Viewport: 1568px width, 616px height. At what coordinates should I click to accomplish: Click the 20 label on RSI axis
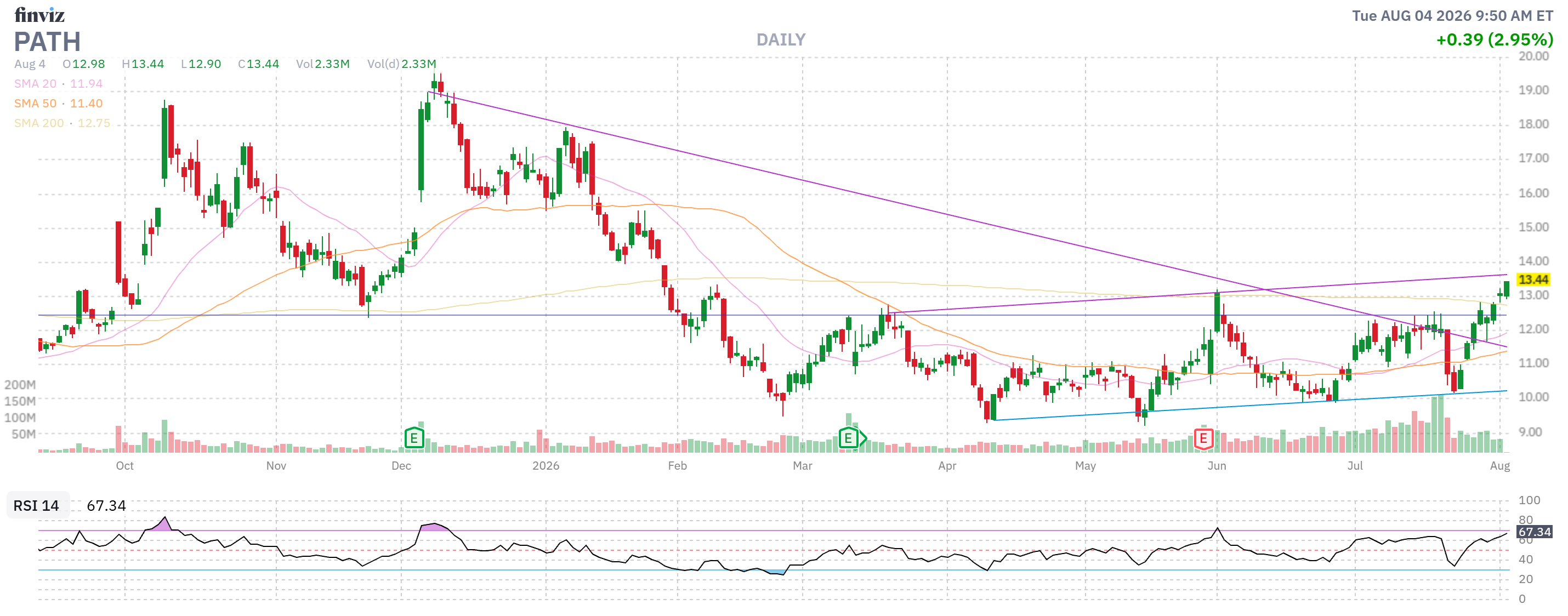(1525, 579)
